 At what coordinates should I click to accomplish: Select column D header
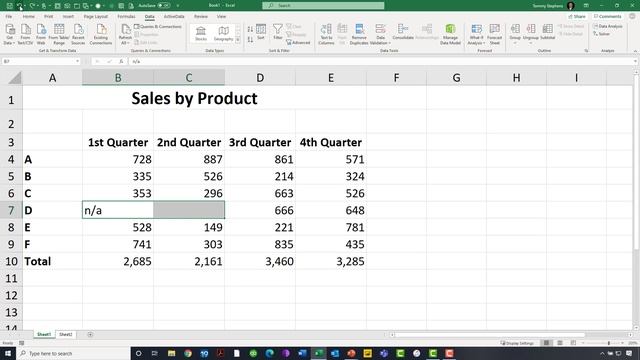(260, 78)
